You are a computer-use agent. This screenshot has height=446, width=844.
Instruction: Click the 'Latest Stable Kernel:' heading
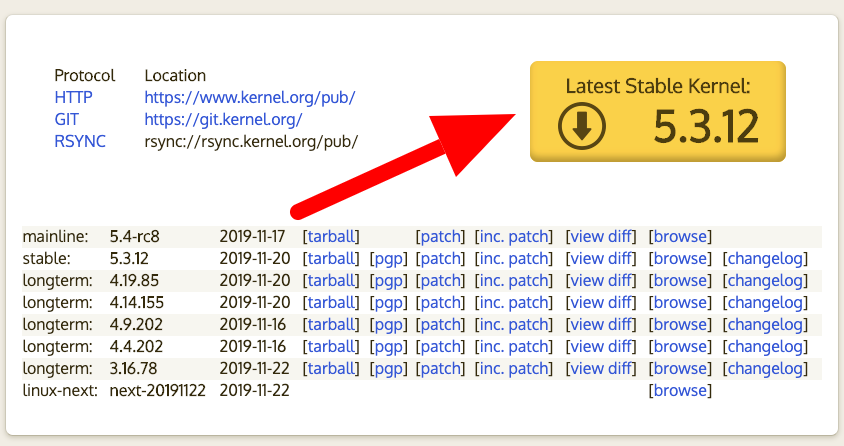[658, 86]
